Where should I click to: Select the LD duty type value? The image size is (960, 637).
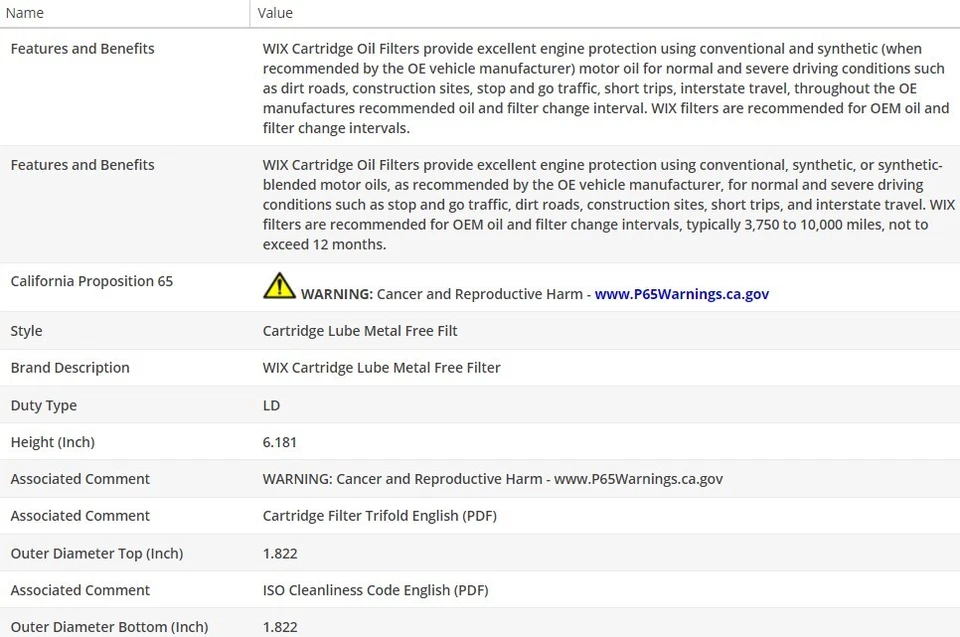[x=272, y=405]
